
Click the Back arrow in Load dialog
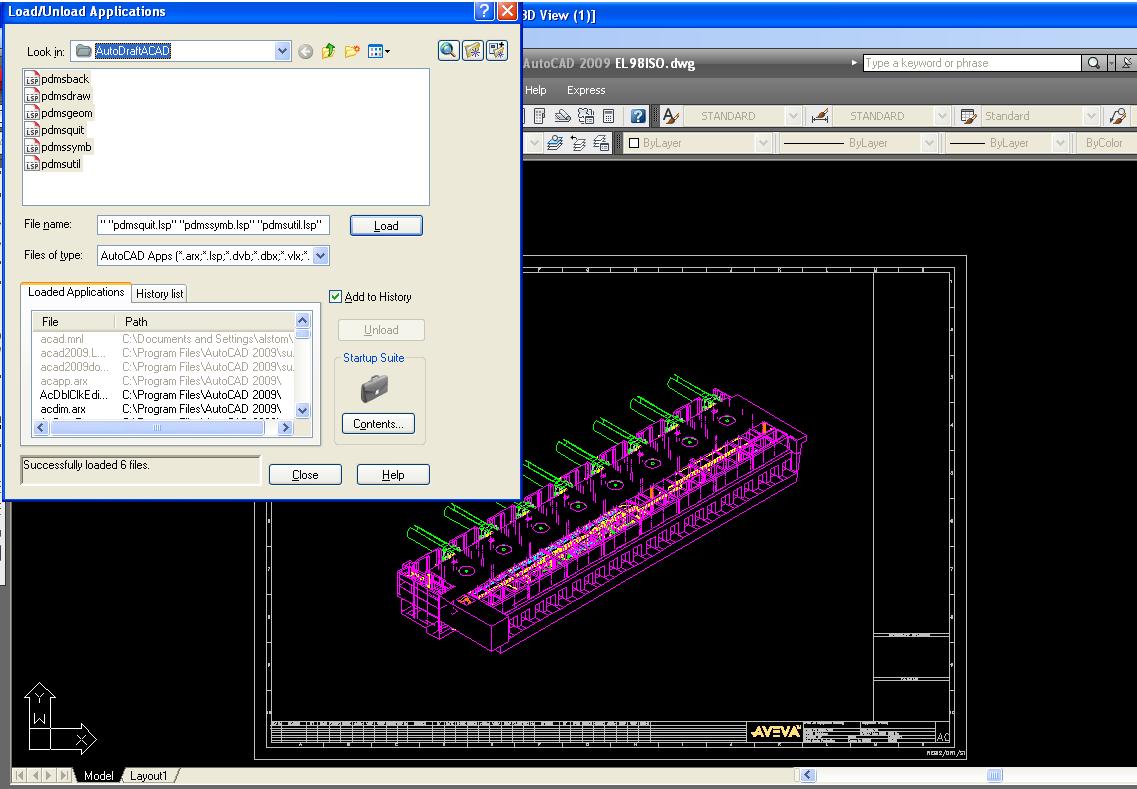click(305, 51)
